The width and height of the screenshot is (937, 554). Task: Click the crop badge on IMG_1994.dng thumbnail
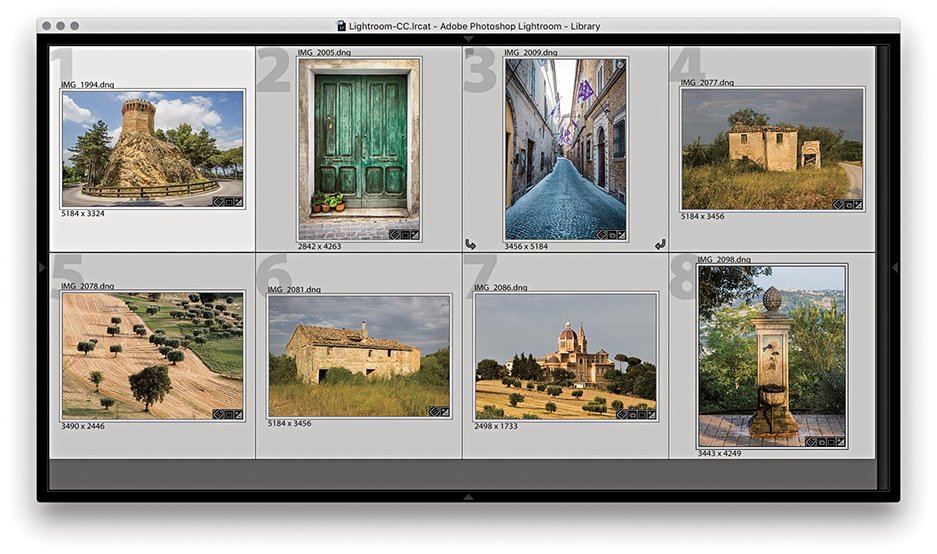click(x=228, y=202)
